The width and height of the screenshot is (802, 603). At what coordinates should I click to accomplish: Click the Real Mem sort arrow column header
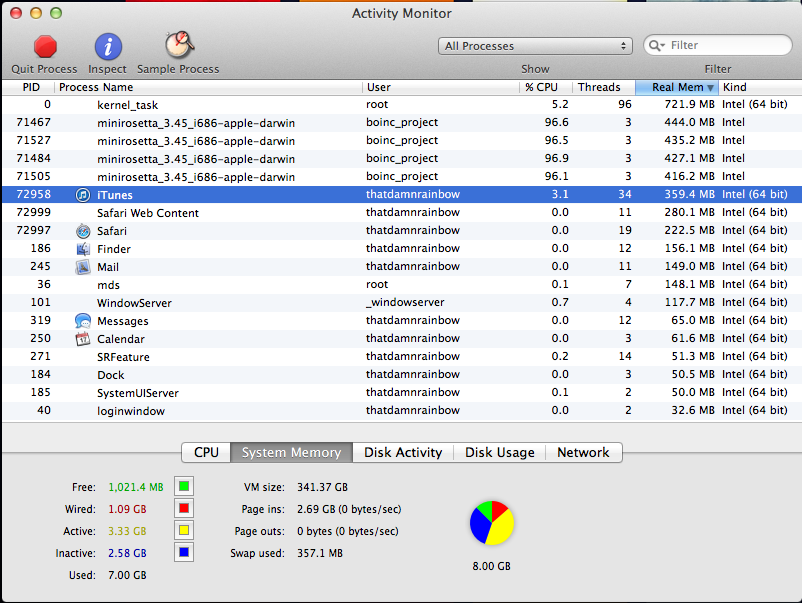coord(677,87)
